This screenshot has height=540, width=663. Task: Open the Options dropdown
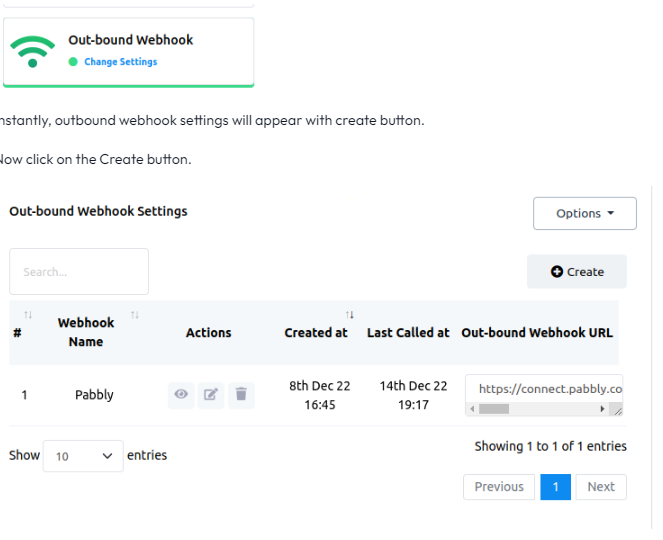[585, 214]
